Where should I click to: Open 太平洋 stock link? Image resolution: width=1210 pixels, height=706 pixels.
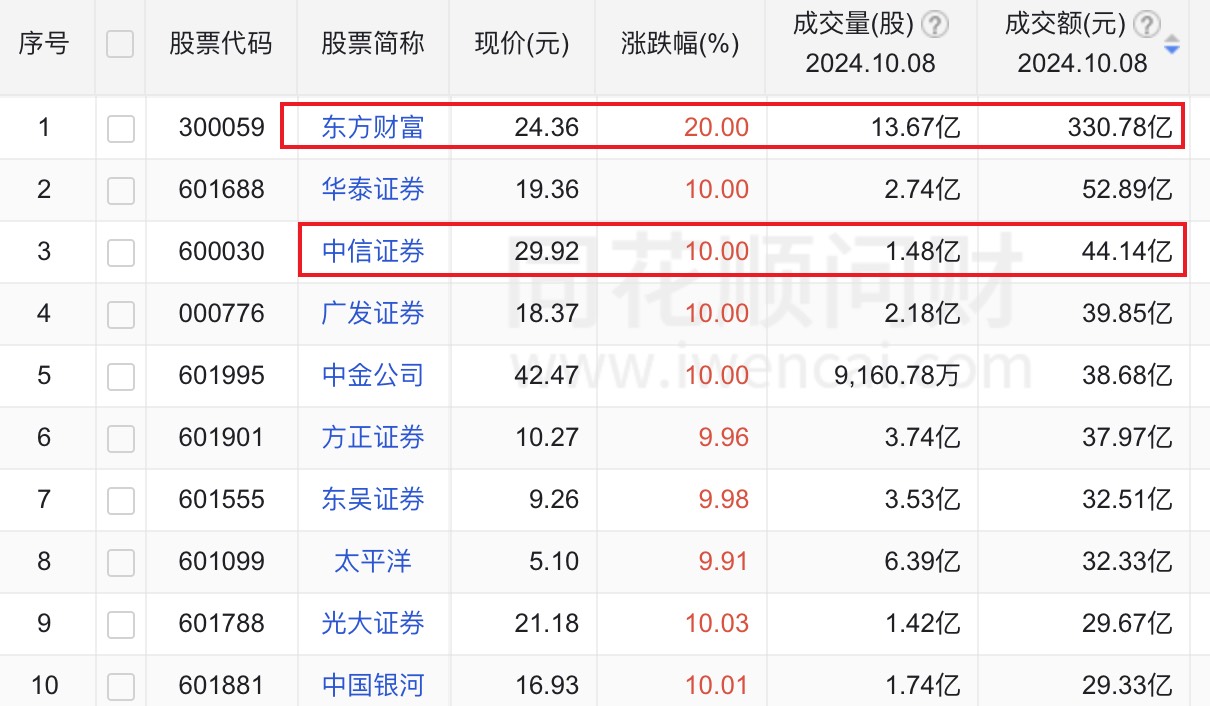373,562
